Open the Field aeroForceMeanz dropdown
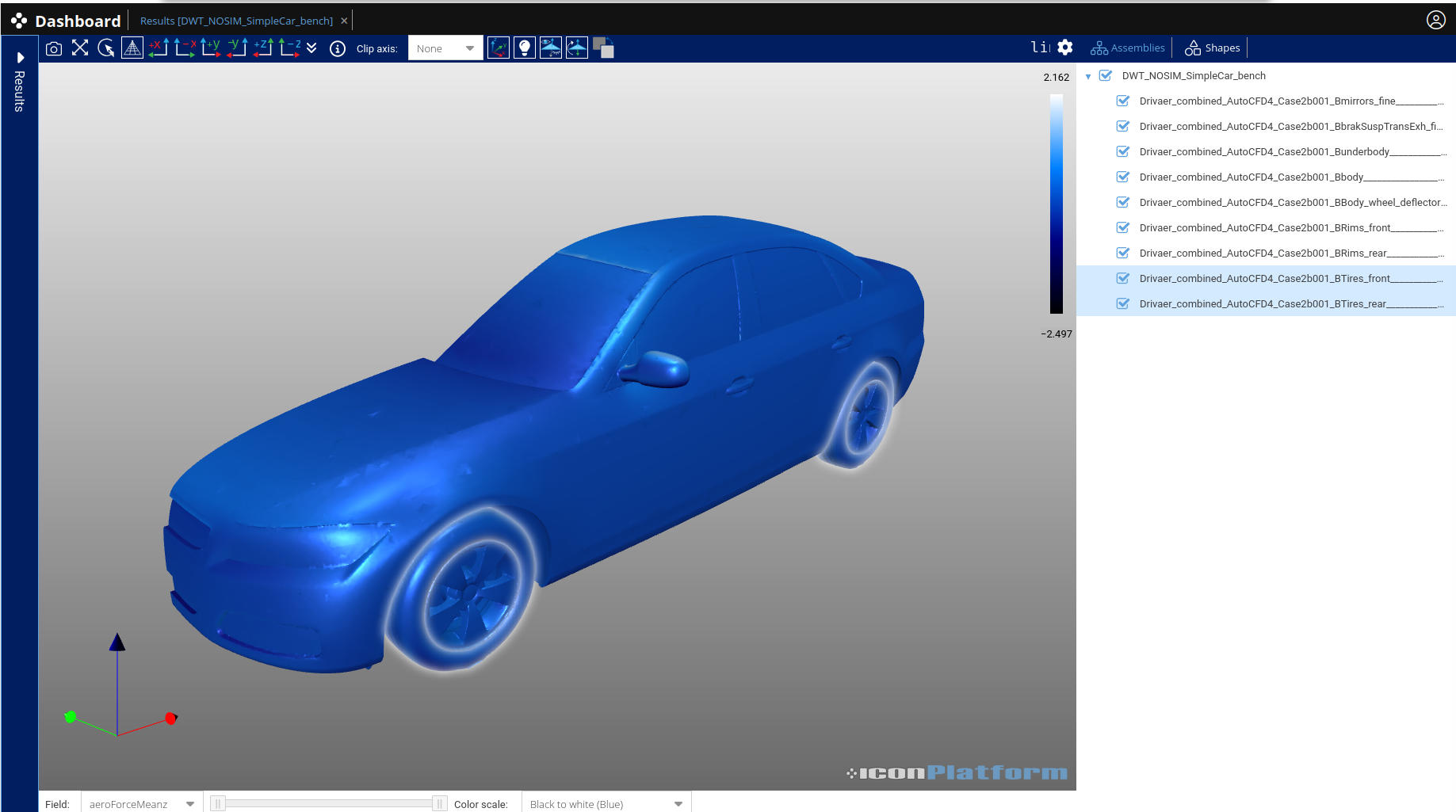Image resolution: width=1456 pixels, height=812 pixels. click(141, 803)
